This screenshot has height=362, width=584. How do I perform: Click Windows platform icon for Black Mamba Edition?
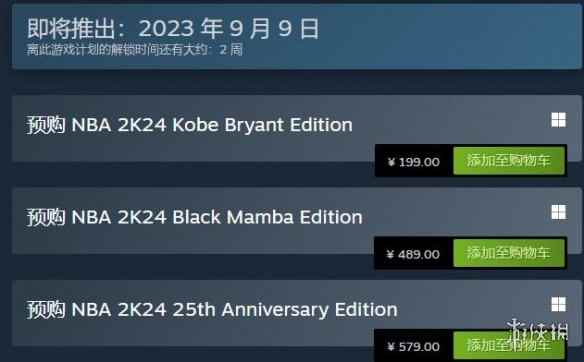558,212
